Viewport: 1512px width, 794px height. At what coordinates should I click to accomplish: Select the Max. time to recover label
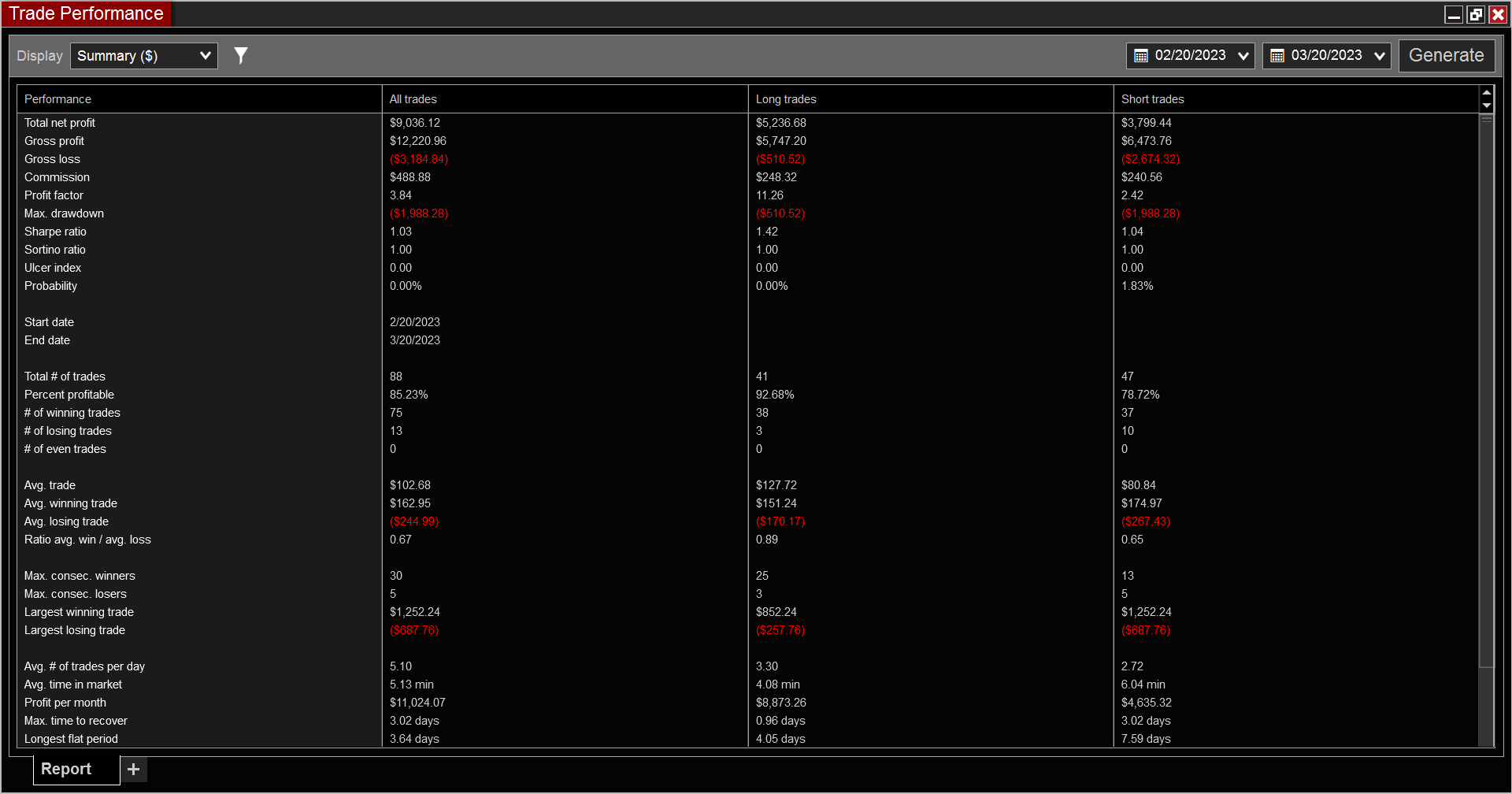click(x=76, y=721)
